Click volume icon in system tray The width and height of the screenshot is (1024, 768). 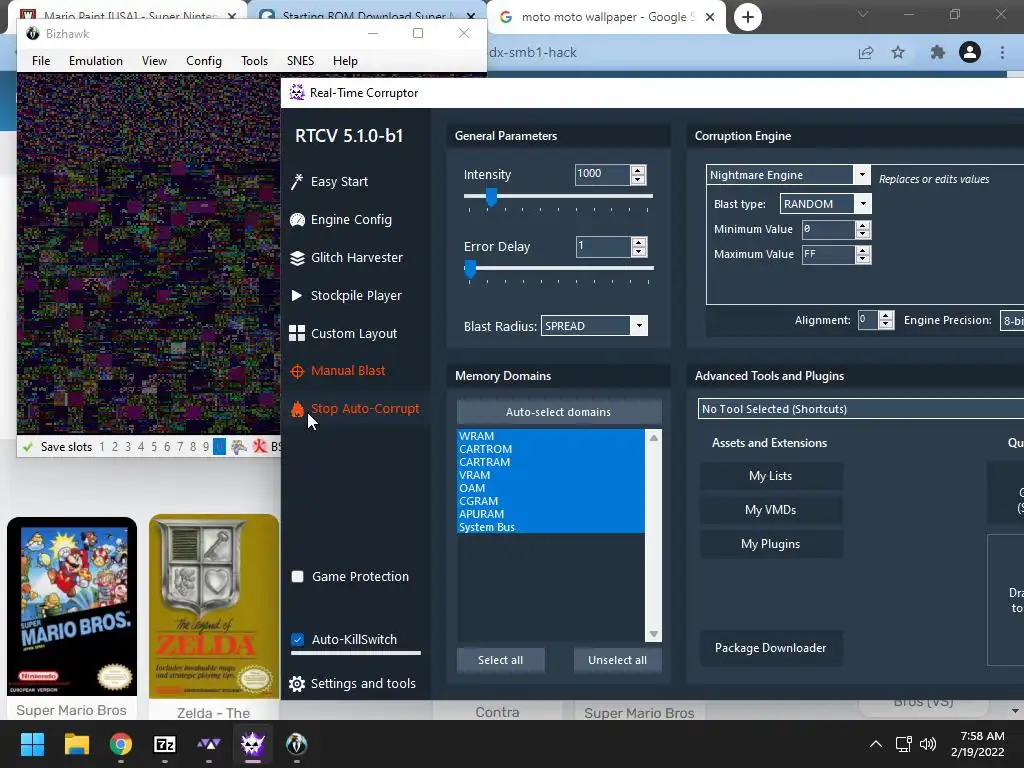point(927,744)
